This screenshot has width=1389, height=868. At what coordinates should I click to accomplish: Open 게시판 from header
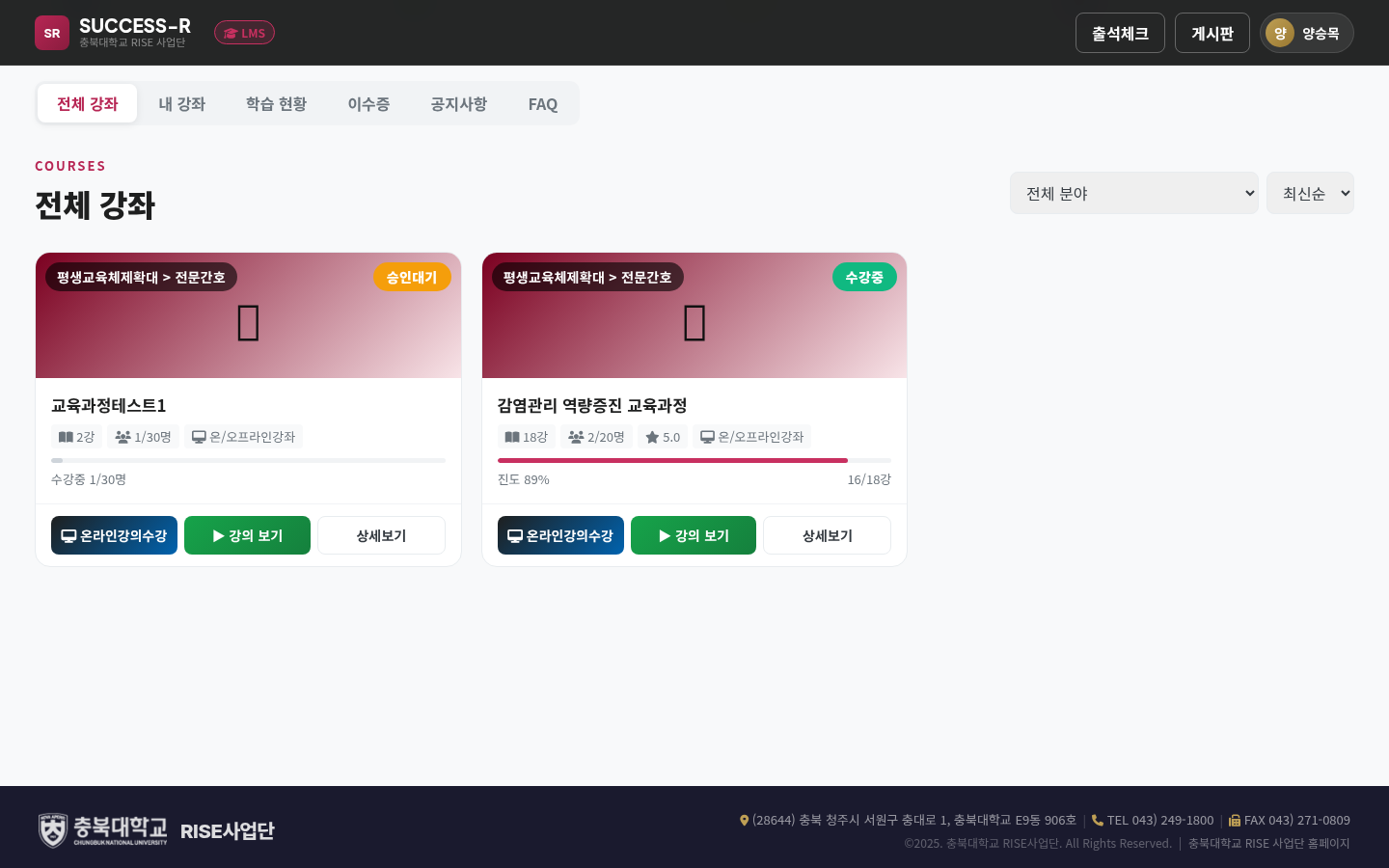coord(1212,33)
